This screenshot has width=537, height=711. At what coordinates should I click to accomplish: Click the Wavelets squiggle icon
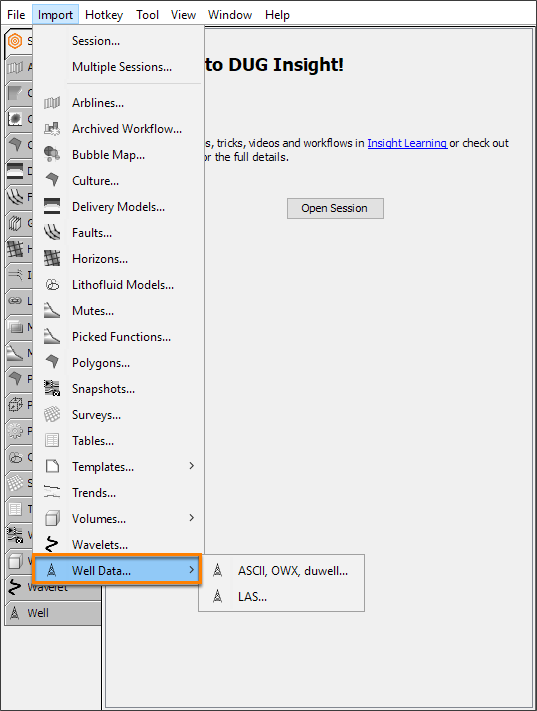pos(52,545)
